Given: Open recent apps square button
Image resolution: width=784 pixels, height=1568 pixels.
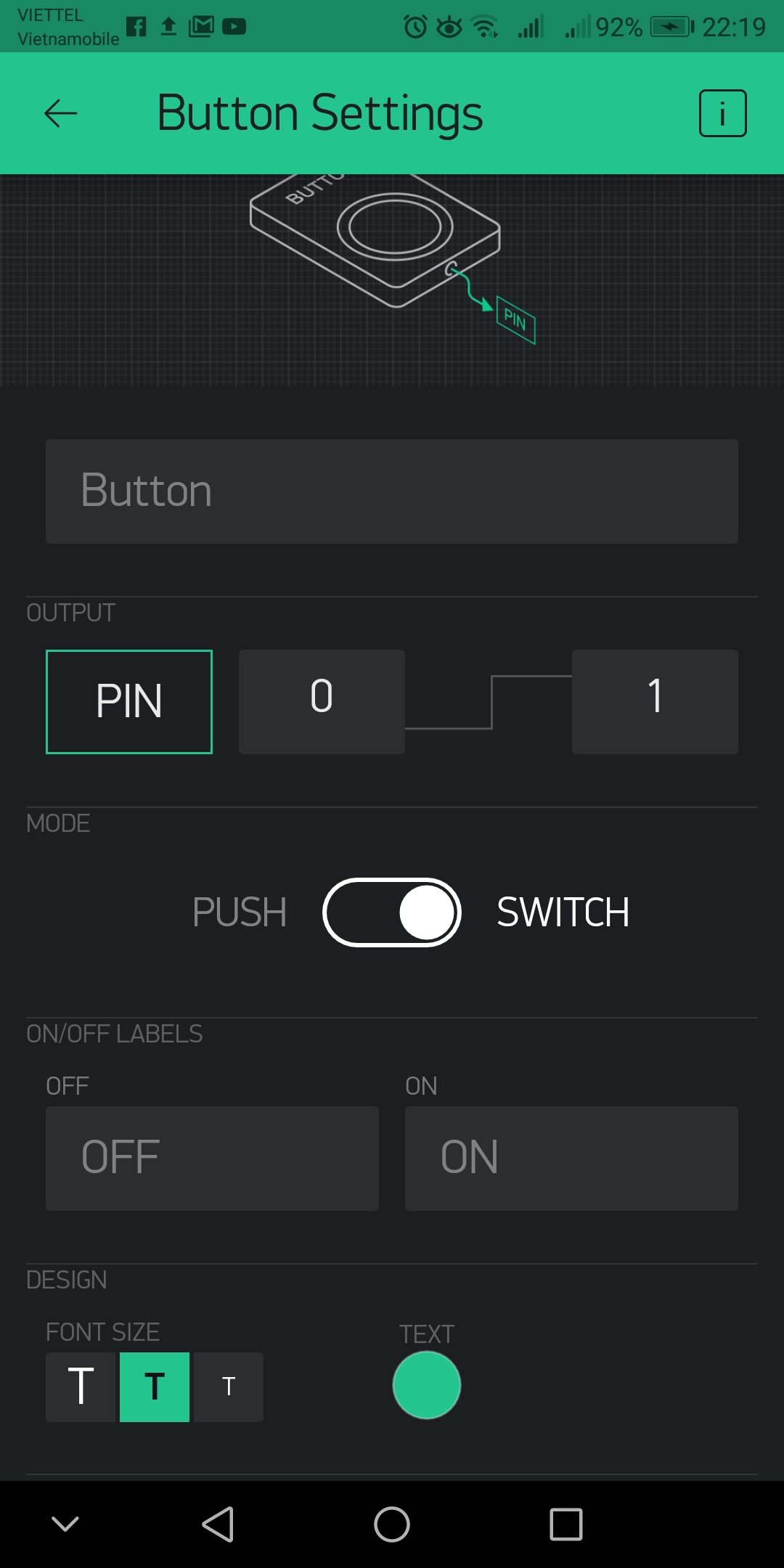Looking at the screenshot, I should pos(566,1524).
